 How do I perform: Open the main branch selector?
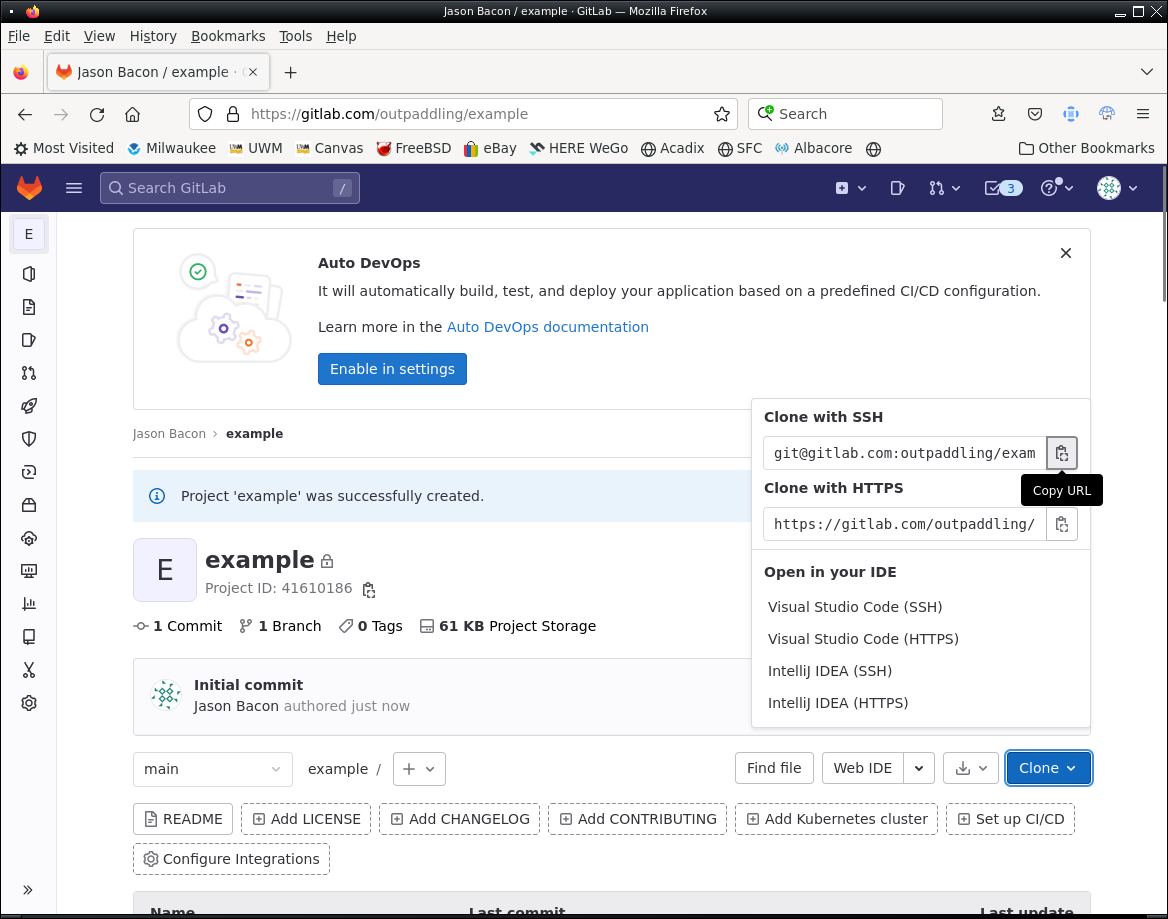pyautogui.click(x=212, y=769)
